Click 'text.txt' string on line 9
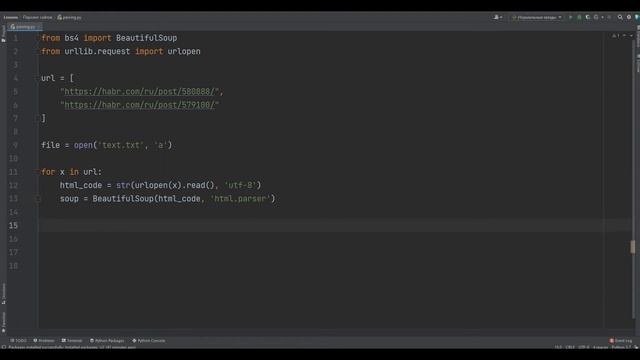 click(121, 145)
